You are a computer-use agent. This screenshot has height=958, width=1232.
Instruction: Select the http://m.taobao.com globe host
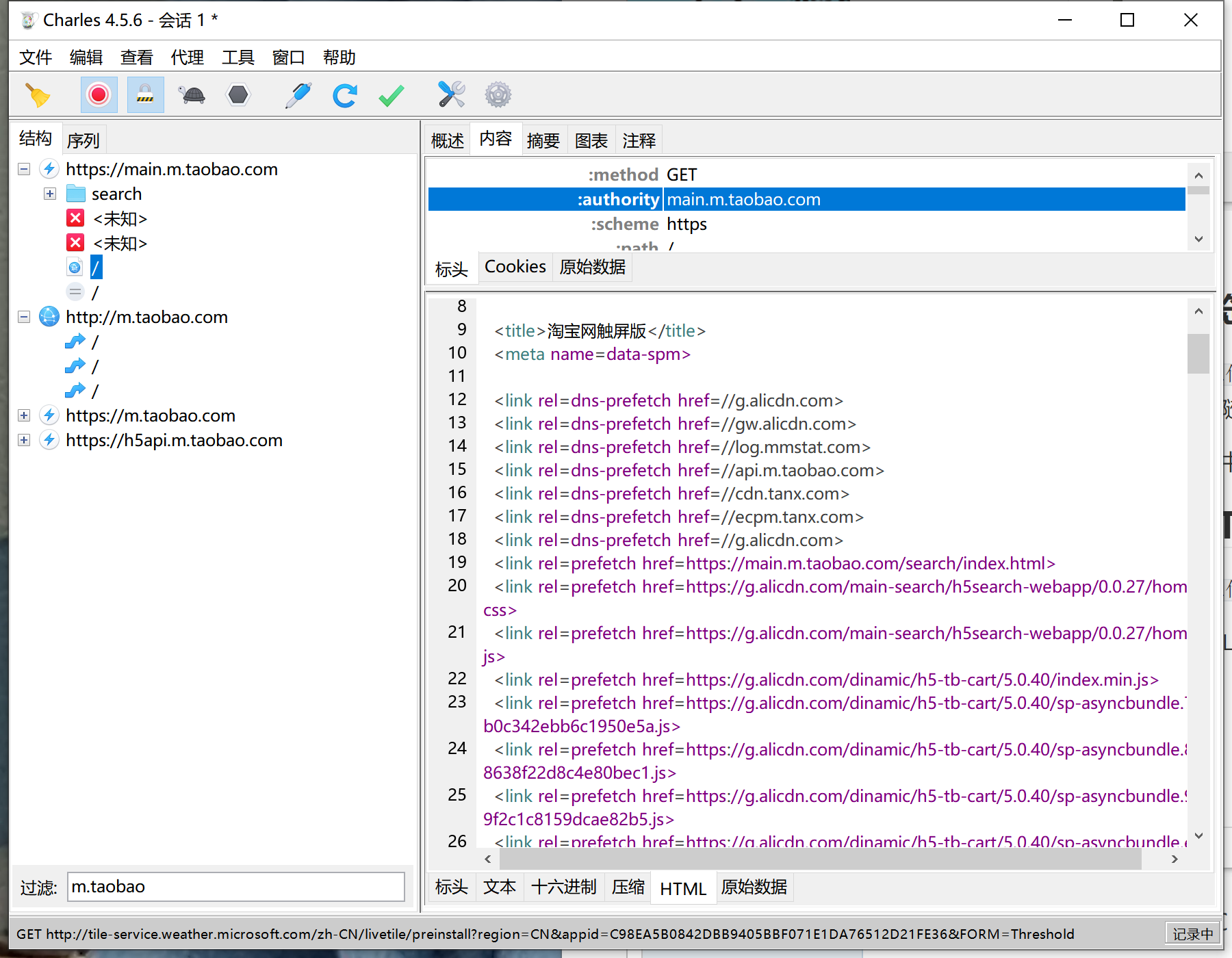click(x=146, y=317)
